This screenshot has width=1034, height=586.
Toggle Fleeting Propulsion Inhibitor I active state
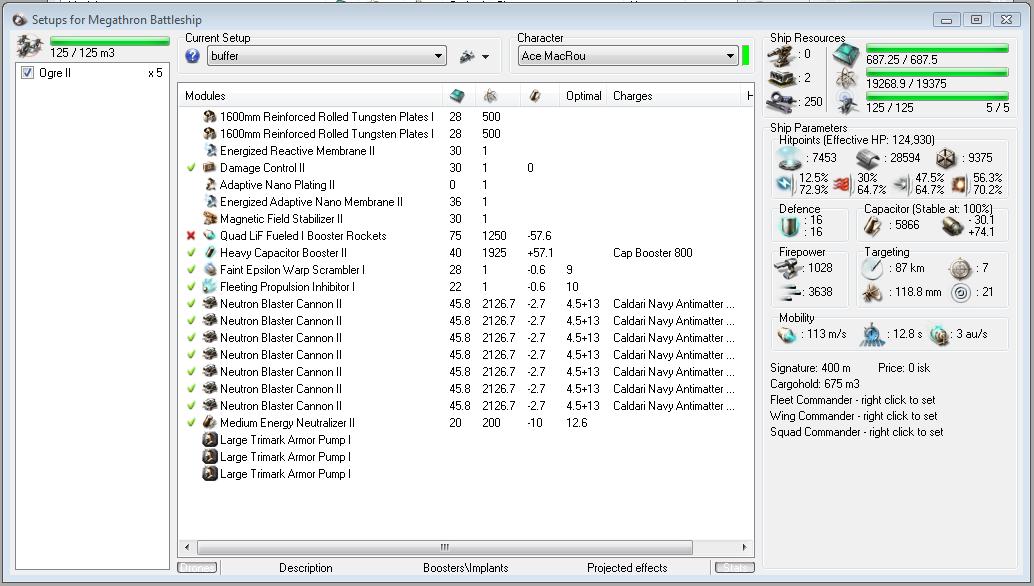pos(191,287)
